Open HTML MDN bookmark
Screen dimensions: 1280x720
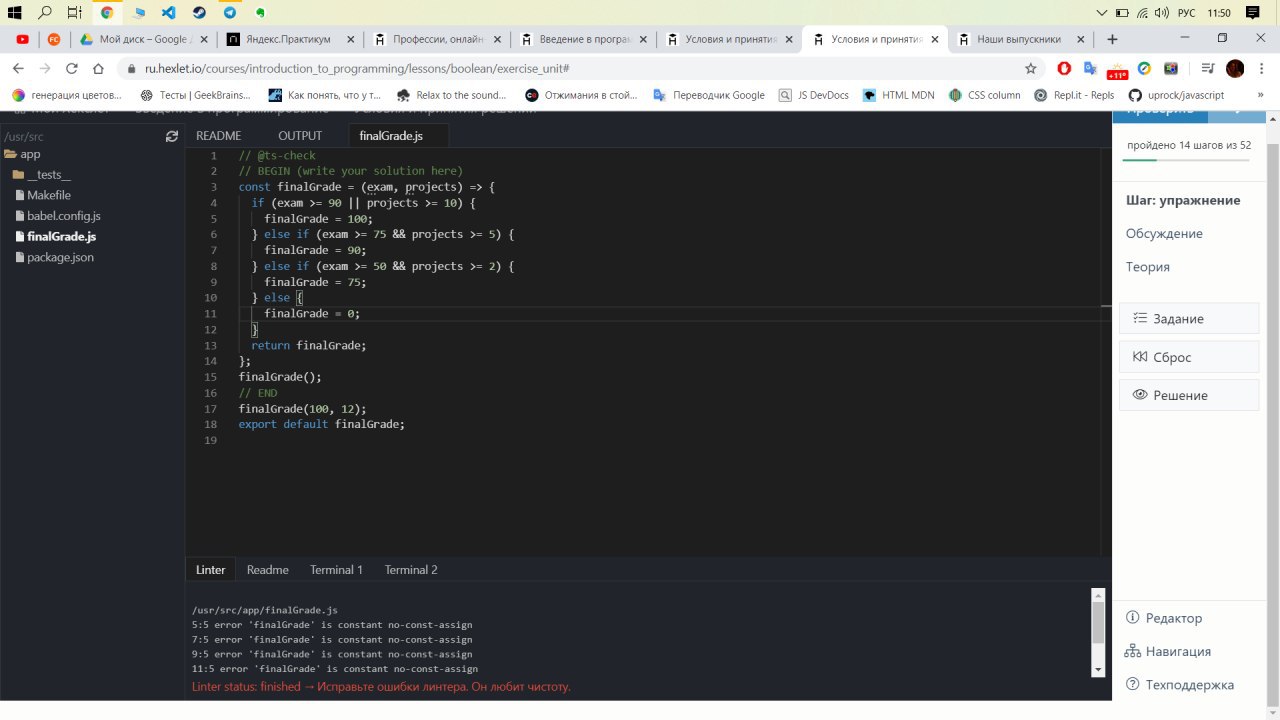[x=899, y=95]
